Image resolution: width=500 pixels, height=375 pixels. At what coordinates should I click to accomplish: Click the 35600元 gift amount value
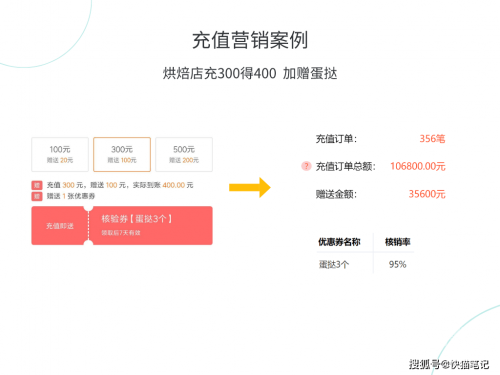[x=427, y=194]
